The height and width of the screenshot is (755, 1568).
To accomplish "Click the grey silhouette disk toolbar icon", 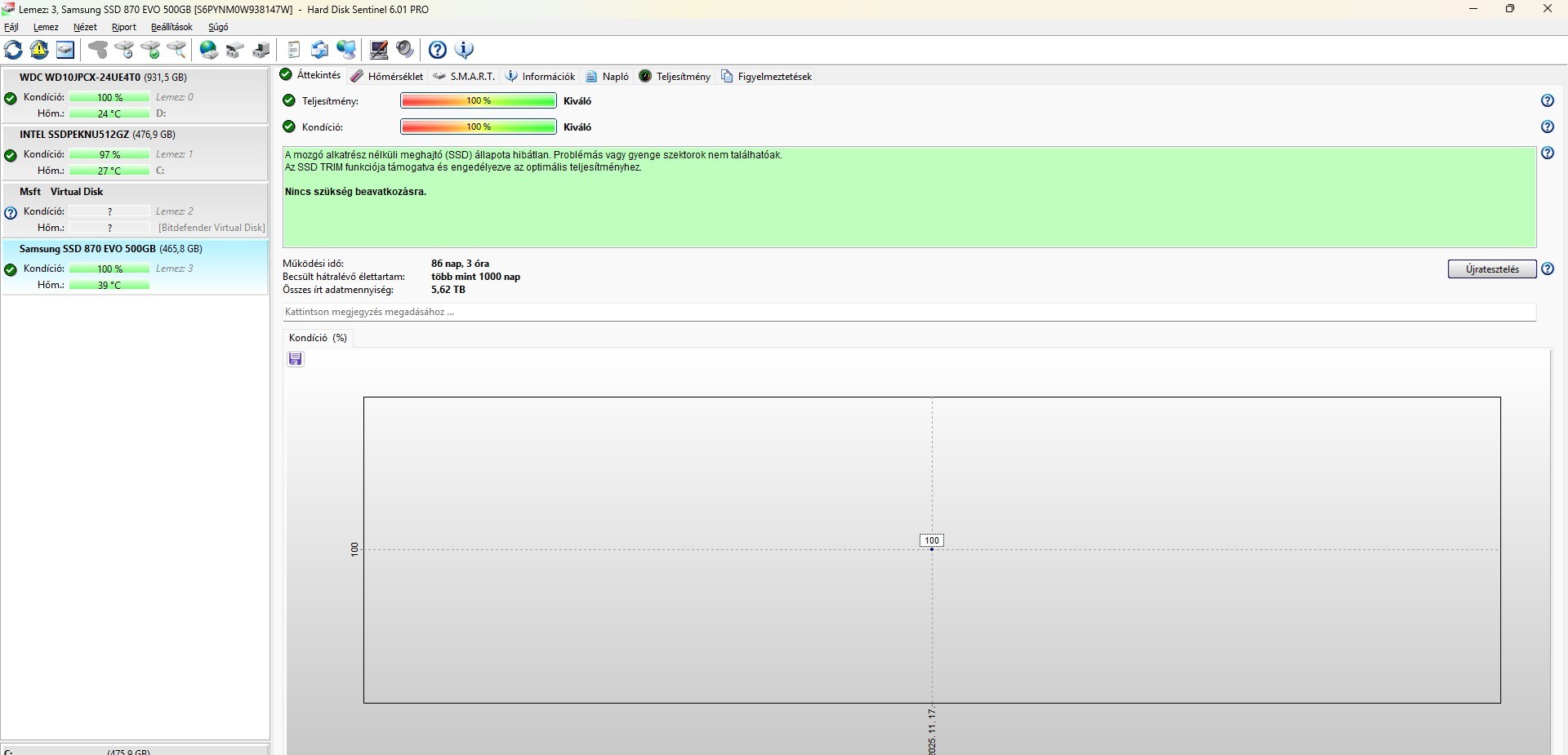I will [x=98, y=50].
